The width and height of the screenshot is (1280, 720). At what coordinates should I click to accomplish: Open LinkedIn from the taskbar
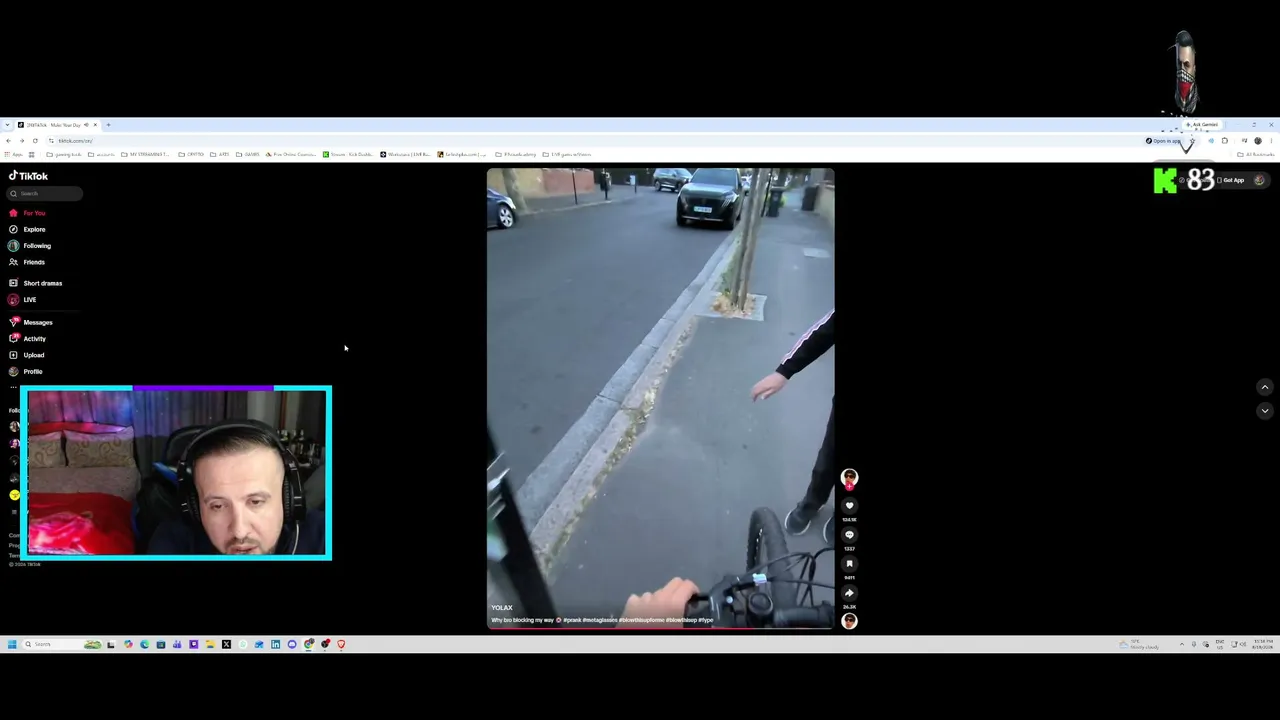[275, 644]
